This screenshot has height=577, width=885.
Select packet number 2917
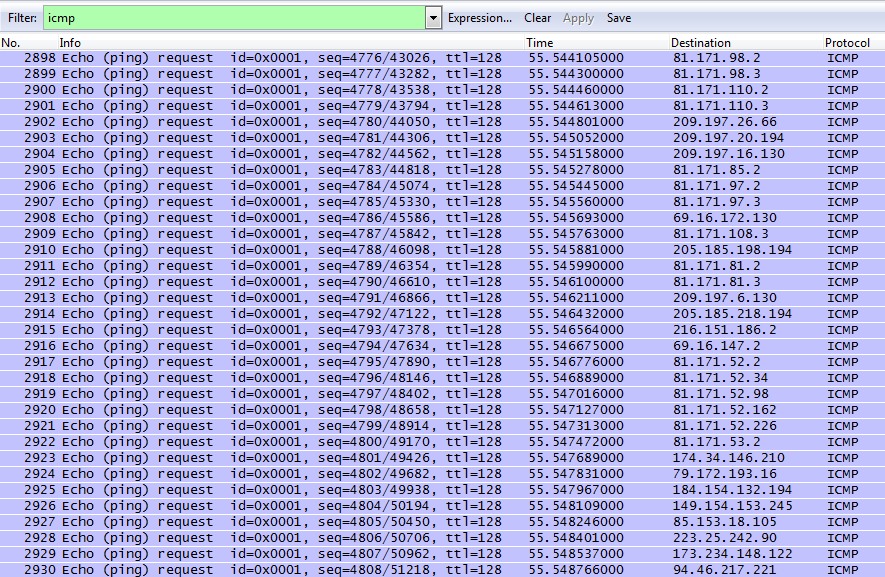(442, 362)
